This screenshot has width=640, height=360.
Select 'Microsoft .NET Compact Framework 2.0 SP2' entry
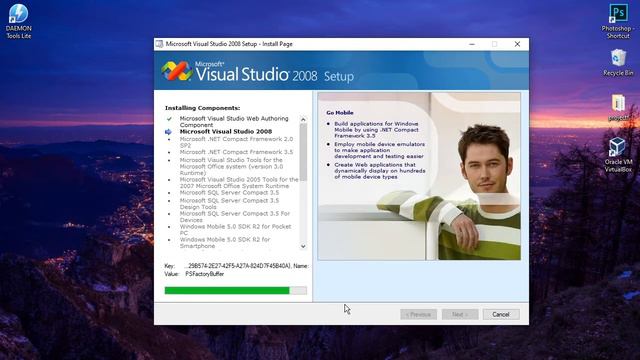[x=236, y=142]
